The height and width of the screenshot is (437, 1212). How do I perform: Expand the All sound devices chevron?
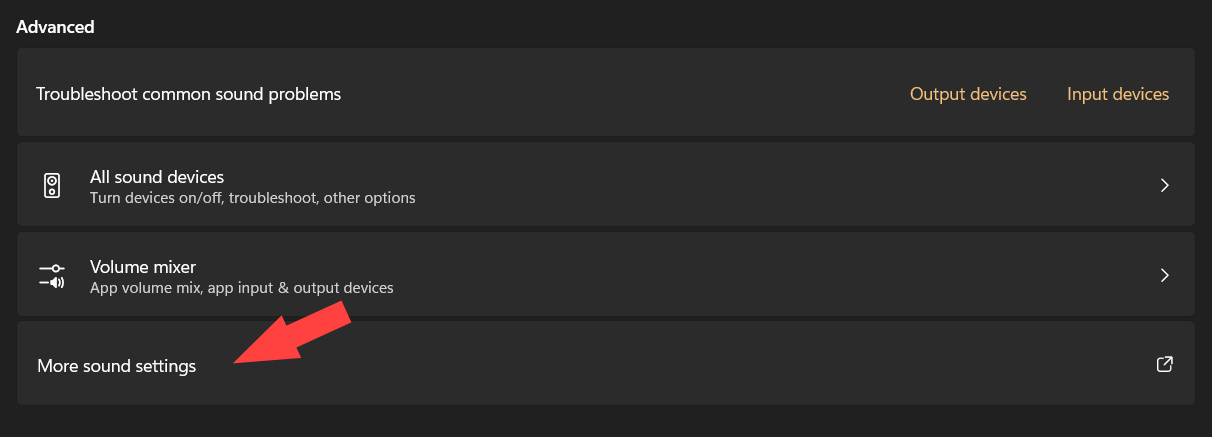tap(1164, 186)
